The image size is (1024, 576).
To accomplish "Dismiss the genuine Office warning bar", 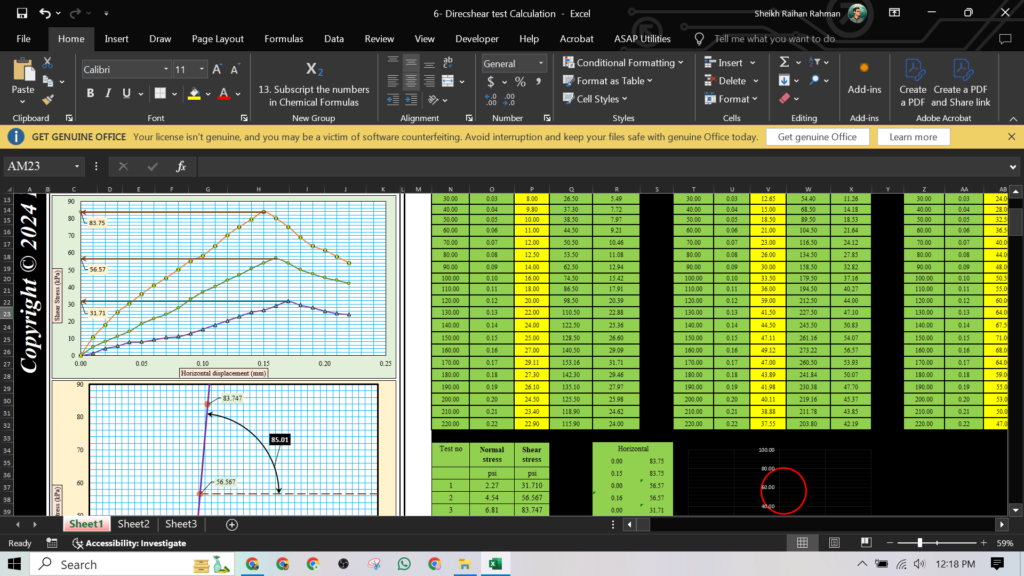I will tap(1011, 137).
